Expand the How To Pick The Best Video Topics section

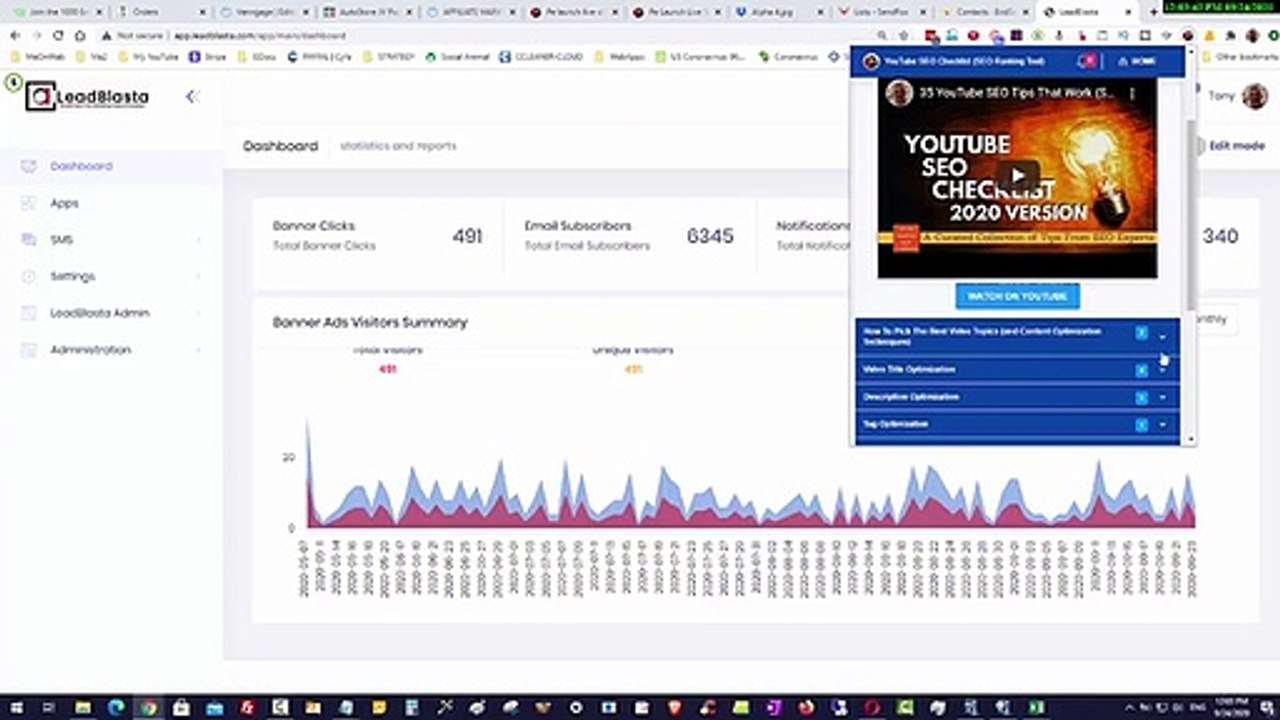[1162, 337]
